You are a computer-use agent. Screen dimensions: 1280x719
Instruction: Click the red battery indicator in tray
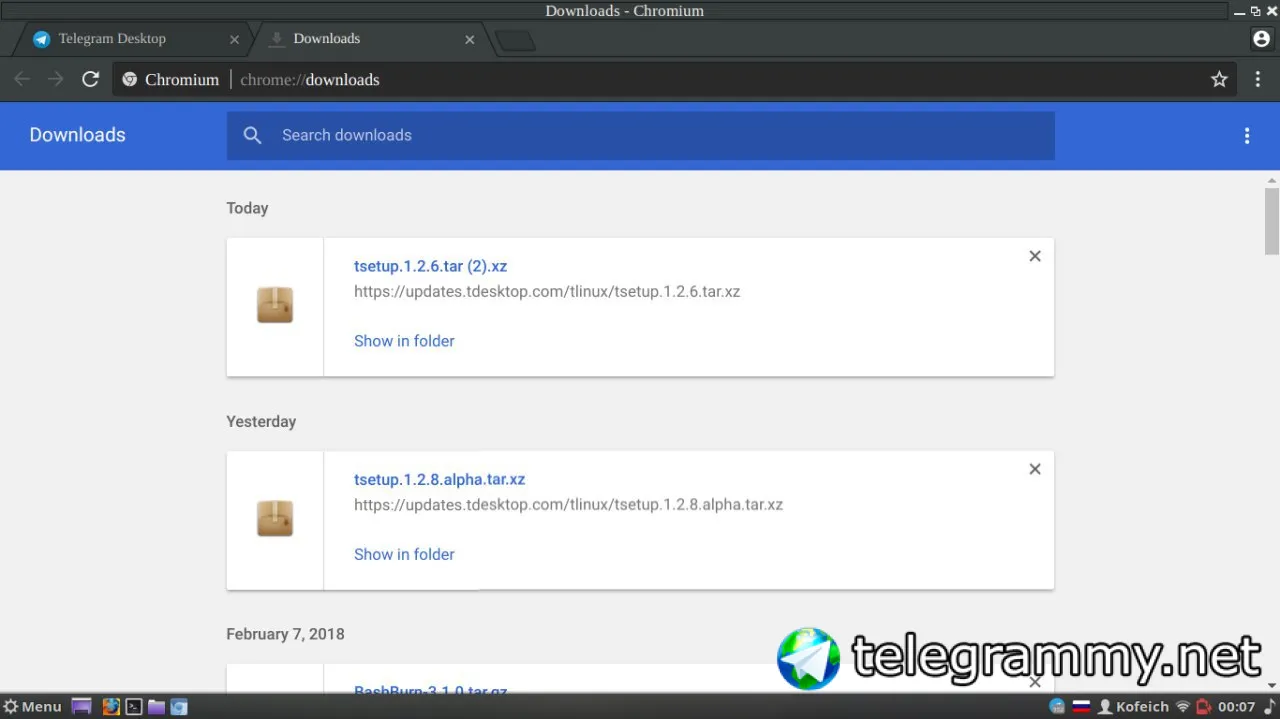pos(1204,706)
